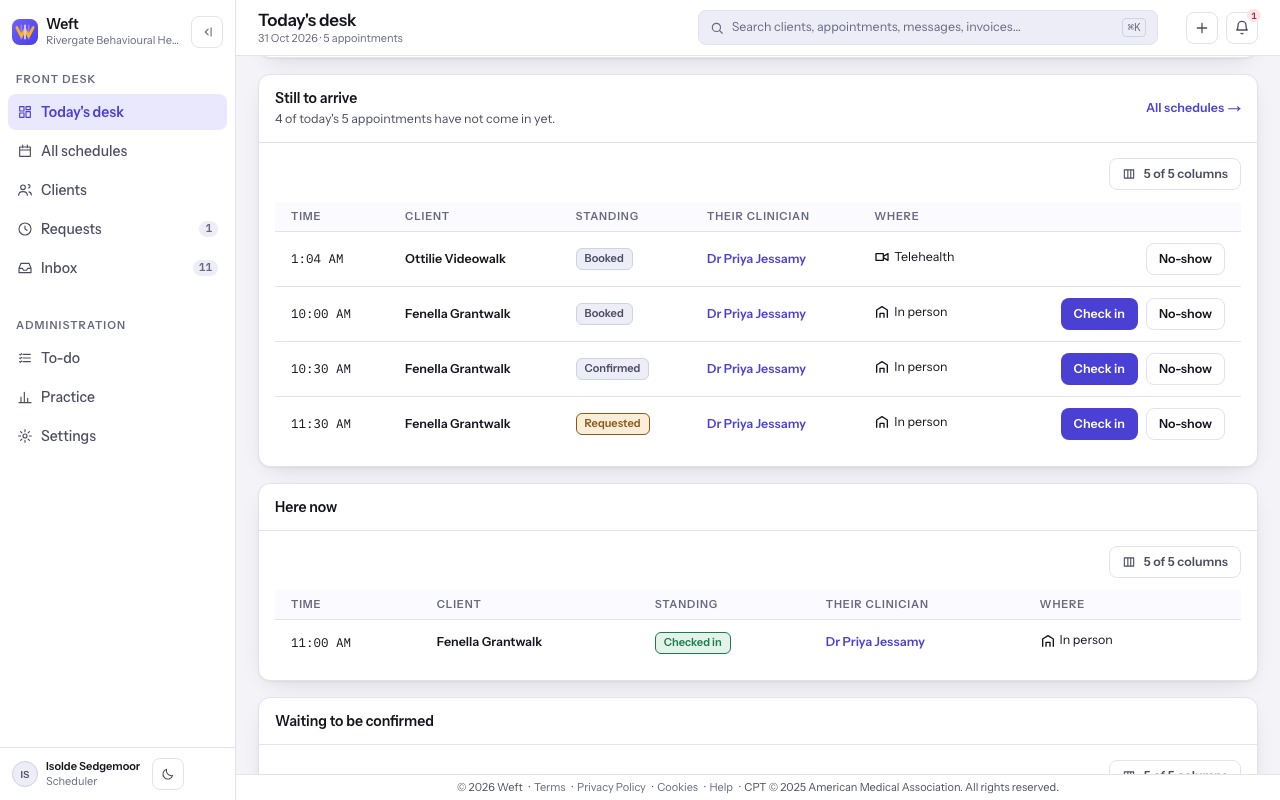Mark the 10:30 AM appointment No-show
Screen dimensions: 1280x800
click(x=1185, y=369)
